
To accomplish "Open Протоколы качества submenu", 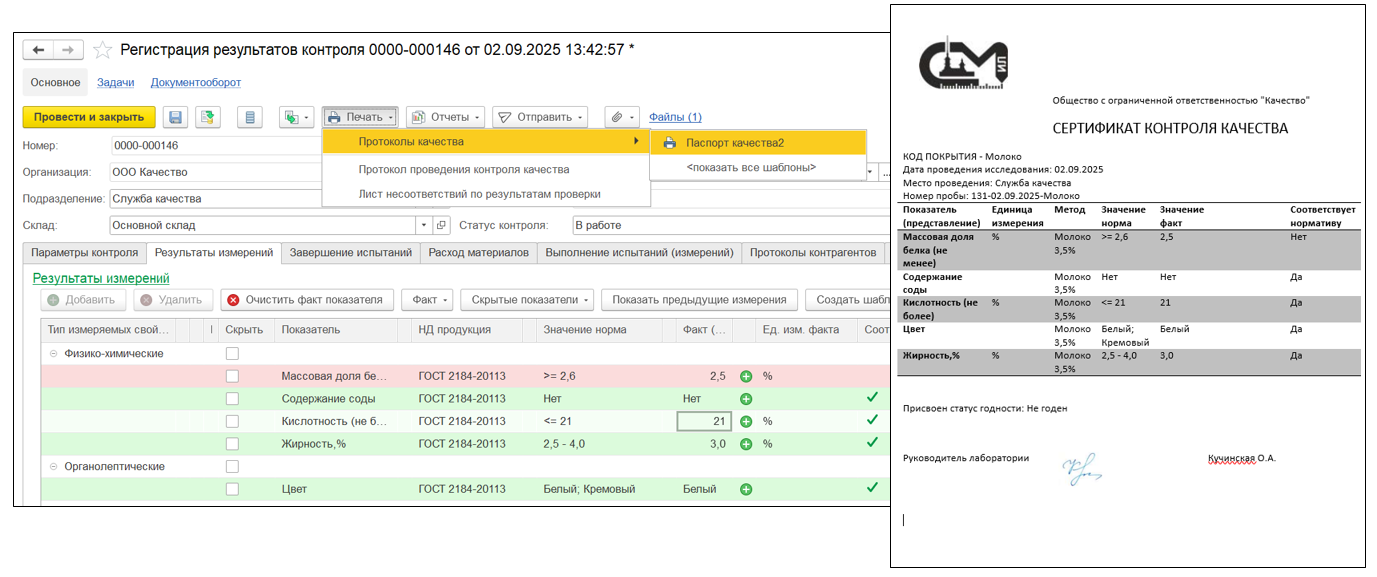I will 486,143.
